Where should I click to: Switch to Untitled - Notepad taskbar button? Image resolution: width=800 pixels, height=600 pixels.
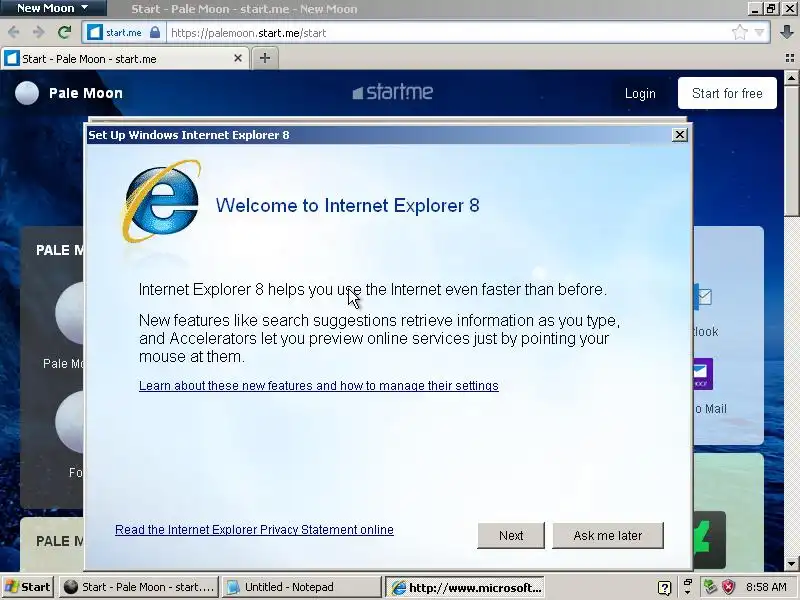point(302,587)
